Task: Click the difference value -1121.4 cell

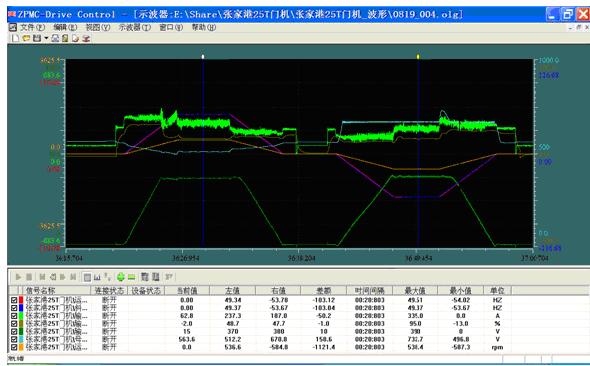Action: click(x=324, y=347)
